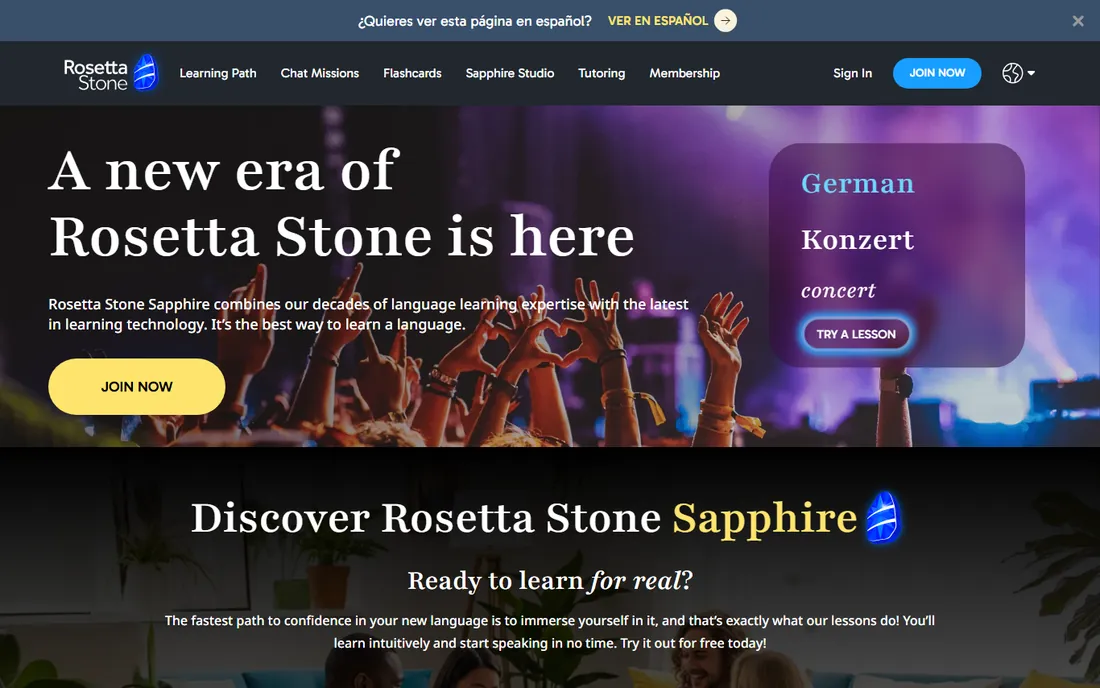
Task: Click the translation word concert
Action: (838, 290)
